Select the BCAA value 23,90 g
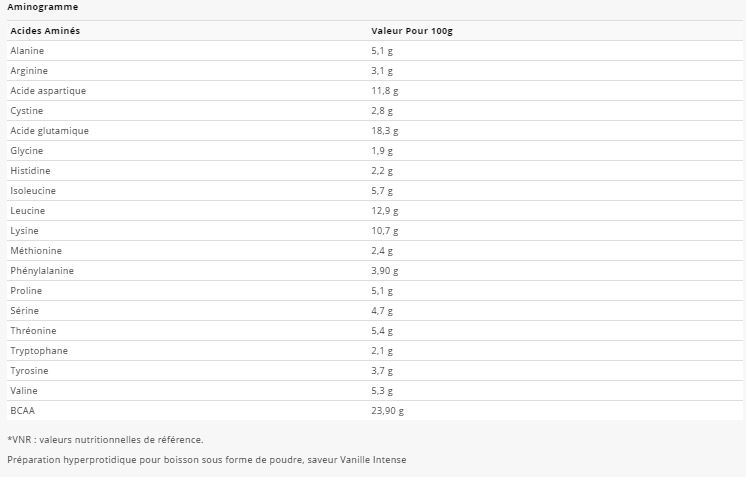The height and width of the screenshot is (477, 746). point(388,411)
